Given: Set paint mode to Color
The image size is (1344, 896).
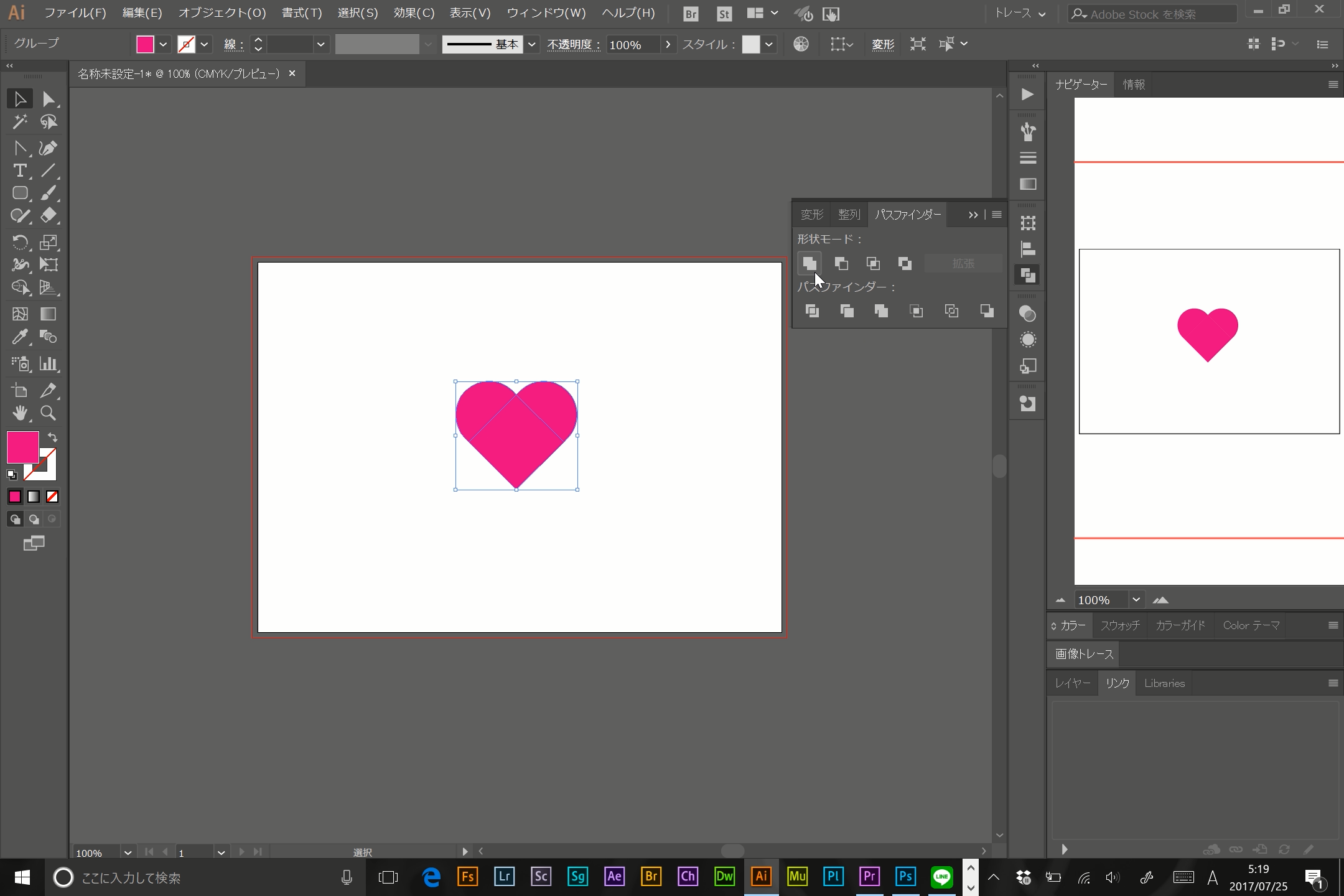Looking at the screenshot, I should (15, 497).
